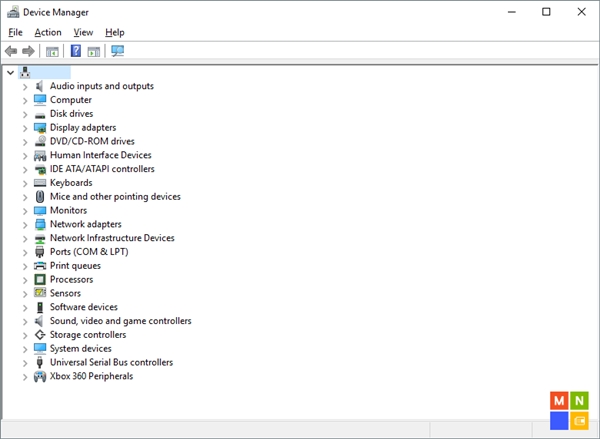Expand the Disk drives category

(25, 114)
